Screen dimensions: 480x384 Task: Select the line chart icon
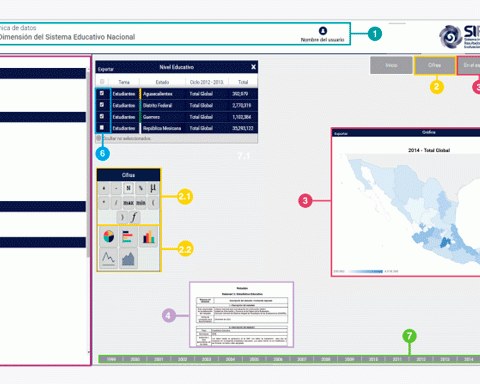(109, 258)
